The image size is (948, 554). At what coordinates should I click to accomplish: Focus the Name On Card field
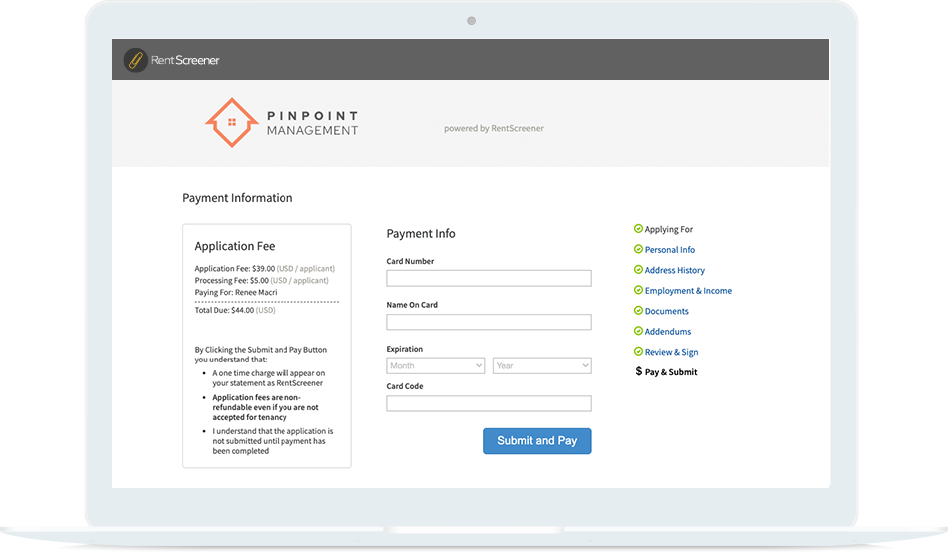tap(489, 322)
